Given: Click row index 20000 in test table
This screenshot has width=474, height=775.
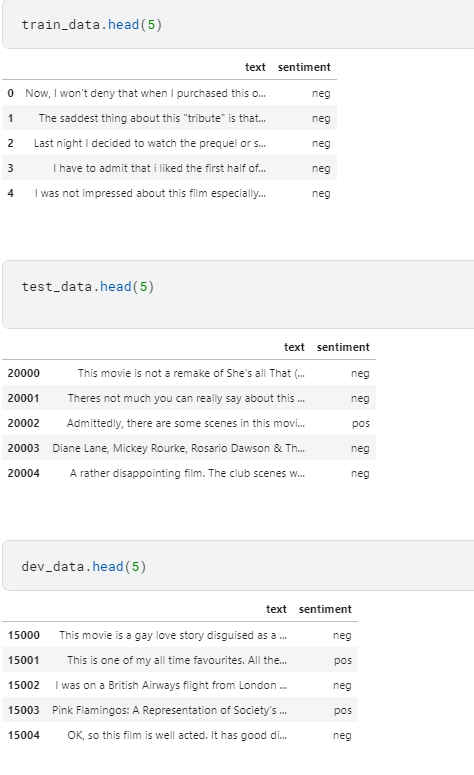Looking at the screenshot, I should coord(23,373).
